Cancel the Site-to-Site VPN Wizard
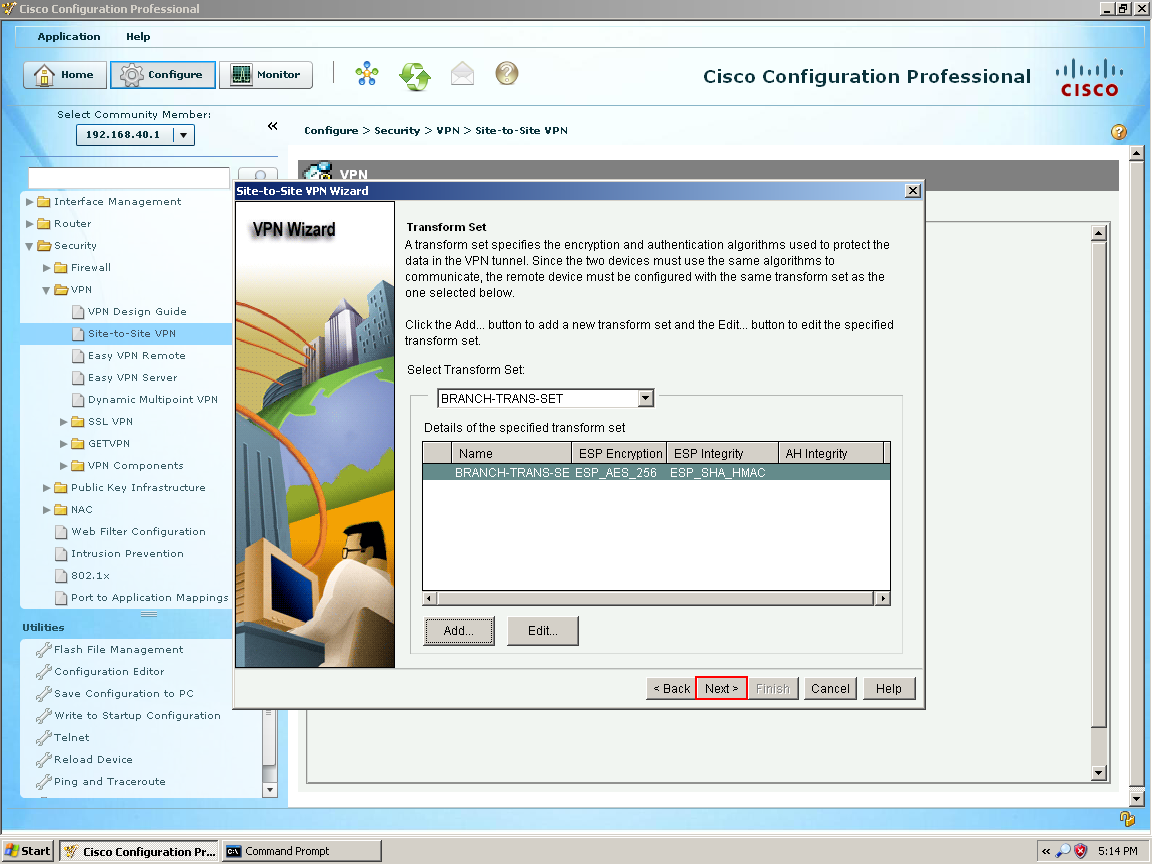Viewport: 1152px width, 864px height. [830, 688]
